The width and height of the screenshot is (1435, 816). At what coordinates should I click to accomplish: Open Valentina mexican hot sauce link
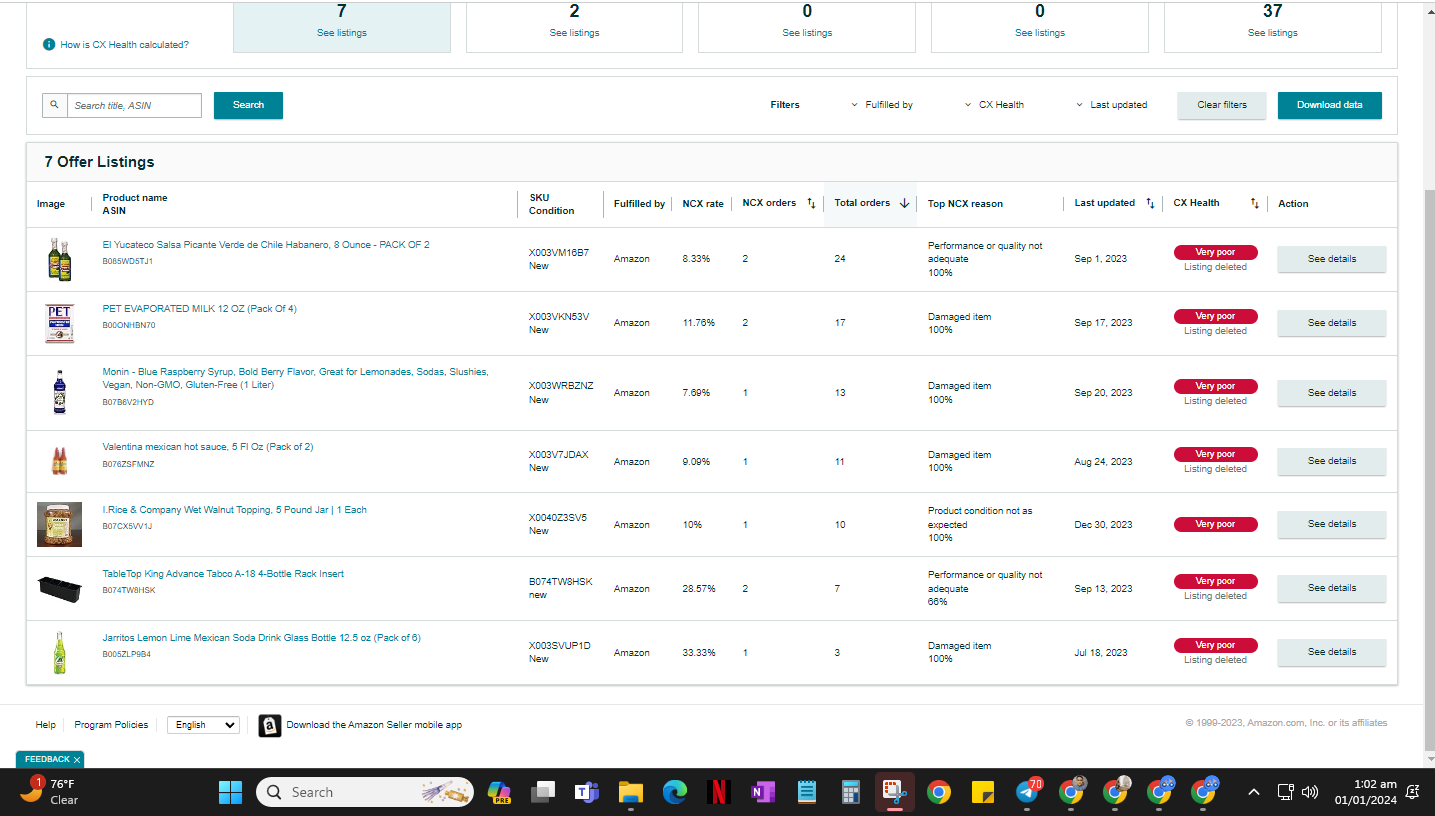(x=208, y=447)
